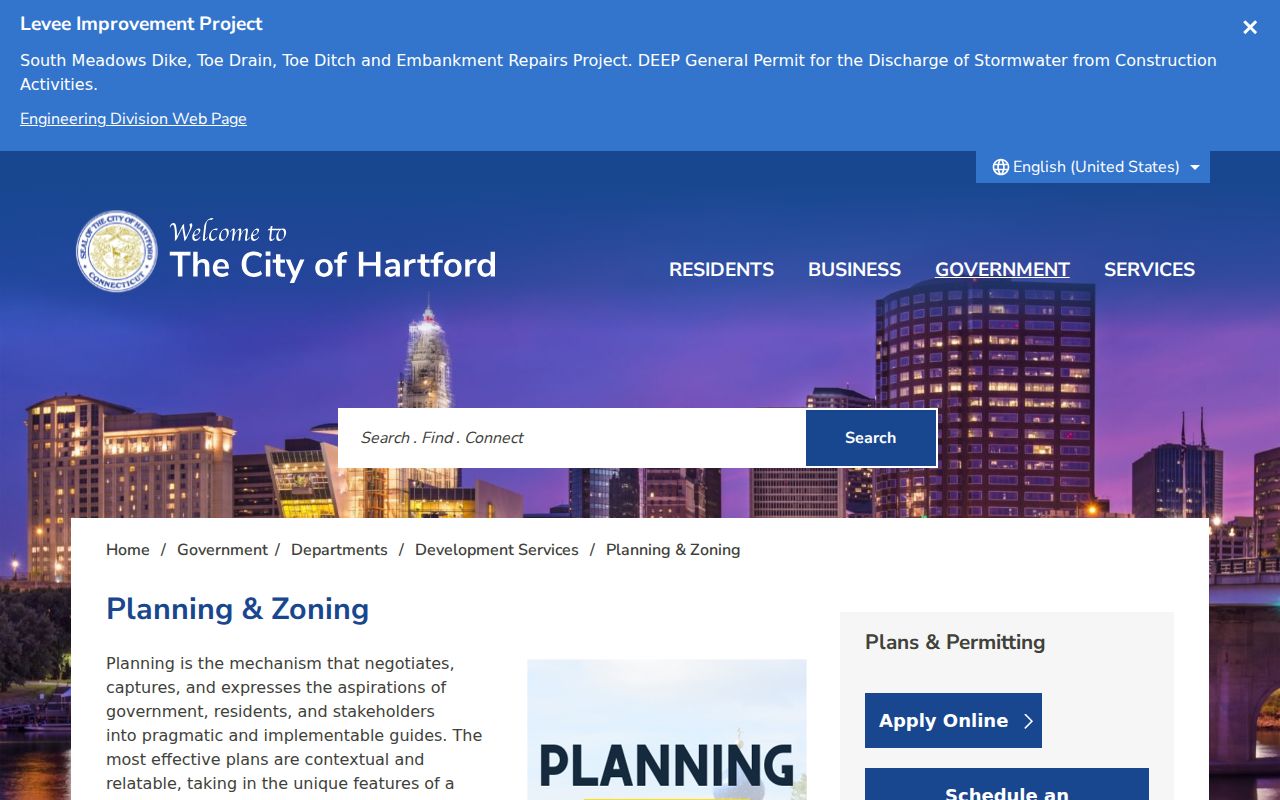Click the City of Hartford seal logo

[x=117, y=251]
